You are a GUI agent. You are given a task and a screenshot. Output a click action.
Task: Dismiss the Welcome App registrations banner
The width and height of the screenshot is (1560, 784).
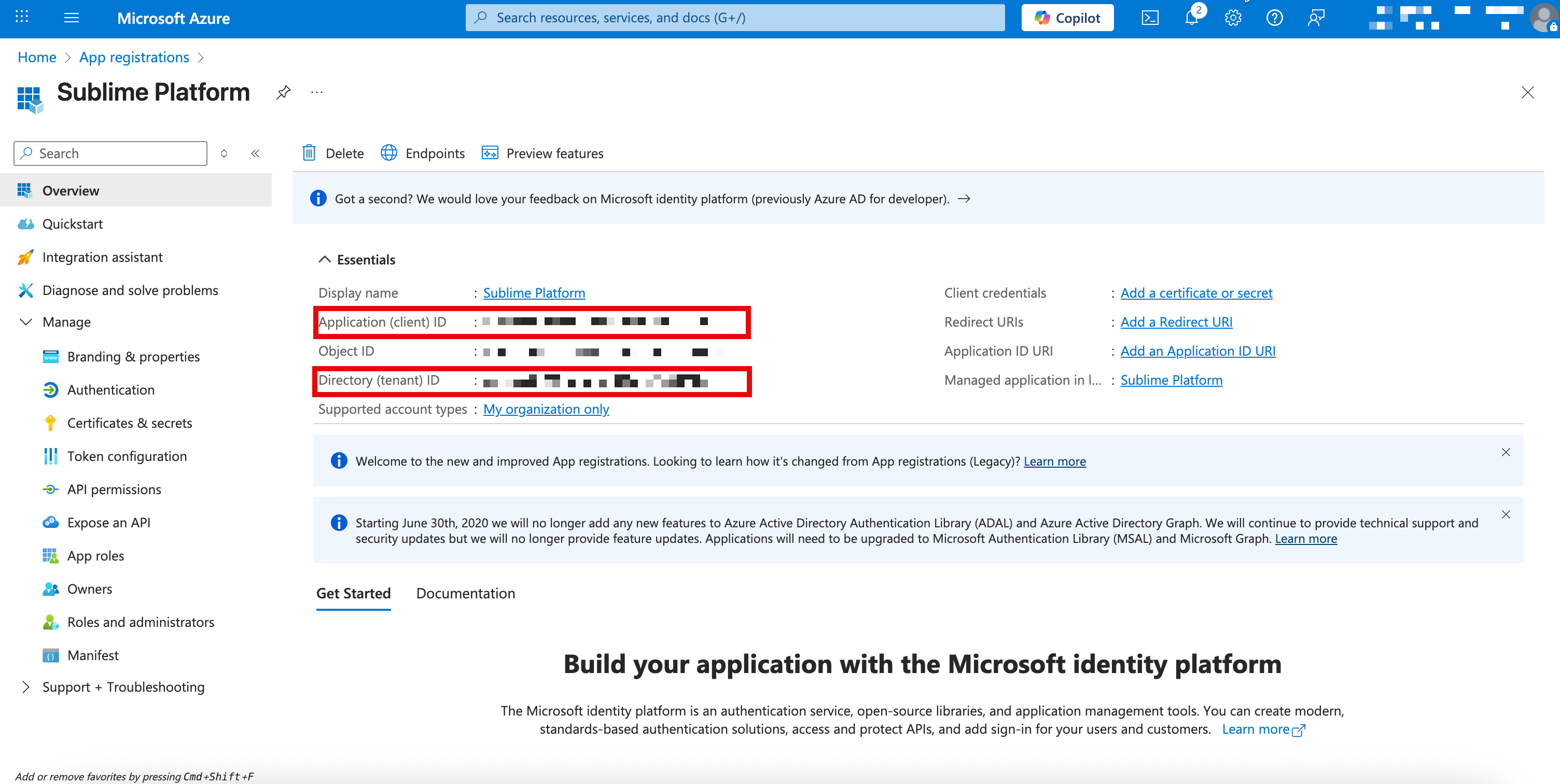[x=1506, y=452]
